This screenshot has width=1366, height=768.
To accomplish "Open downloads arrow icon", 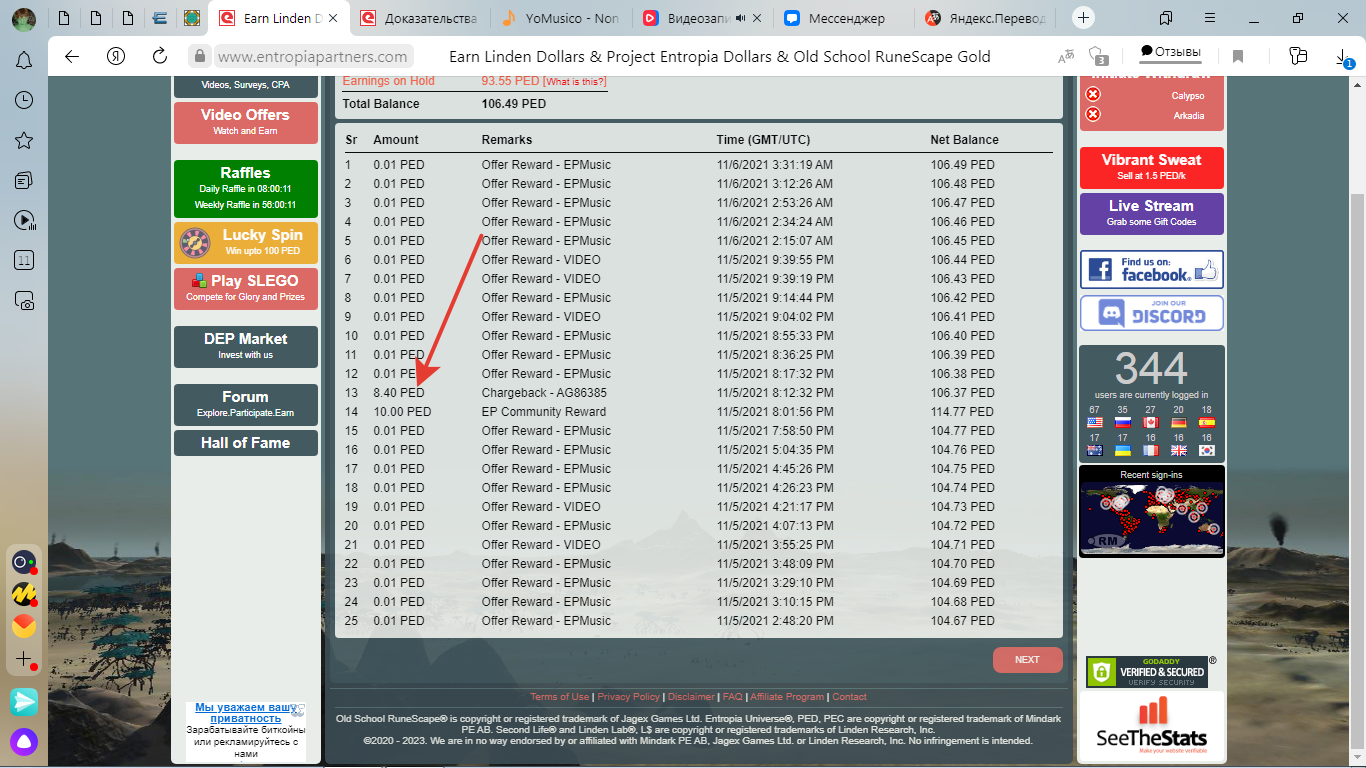I will [x=1344, y=58].
